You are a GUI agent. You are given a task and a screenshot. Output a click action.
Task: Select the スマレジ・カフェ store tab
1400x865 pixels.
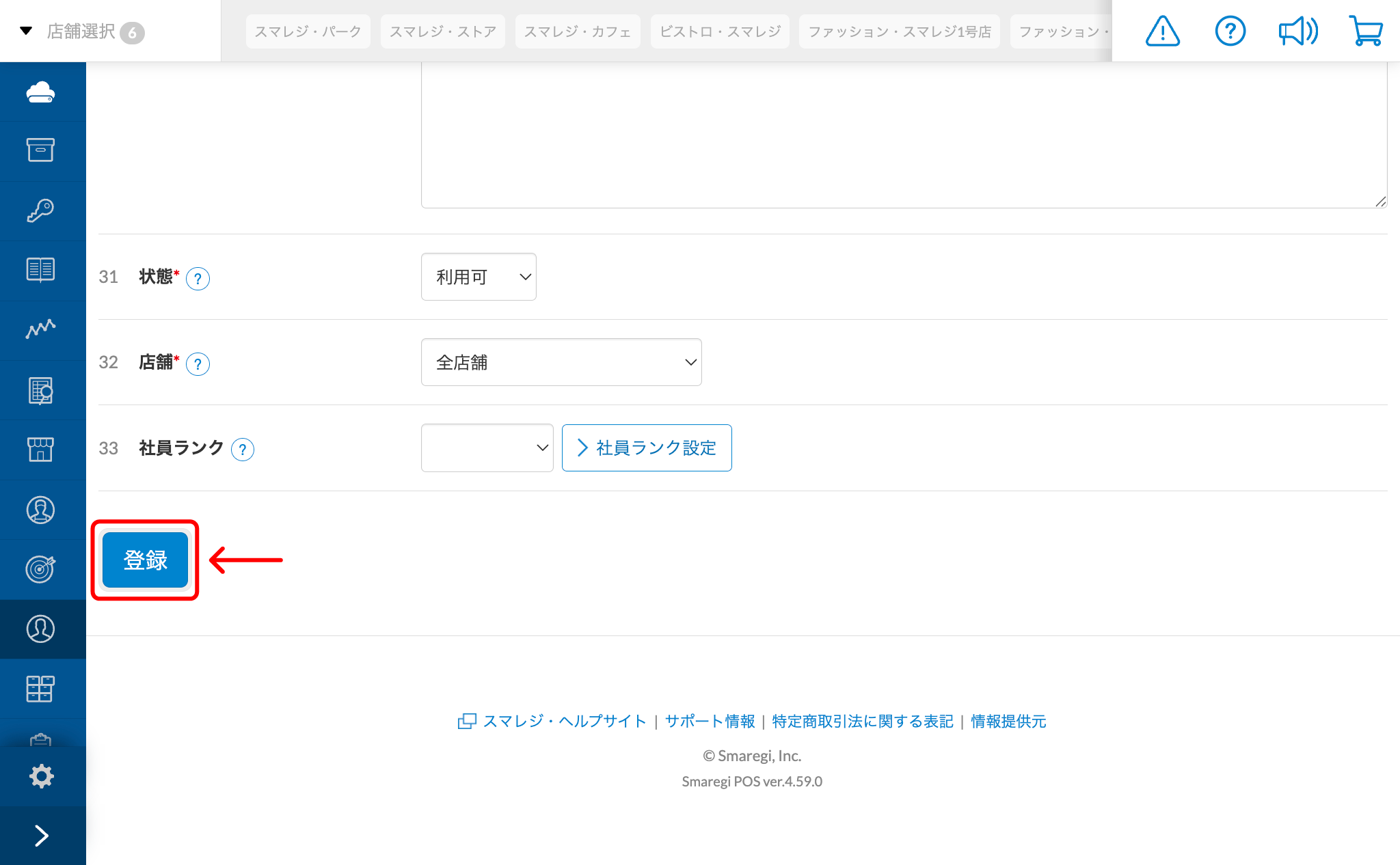(577, 31)
